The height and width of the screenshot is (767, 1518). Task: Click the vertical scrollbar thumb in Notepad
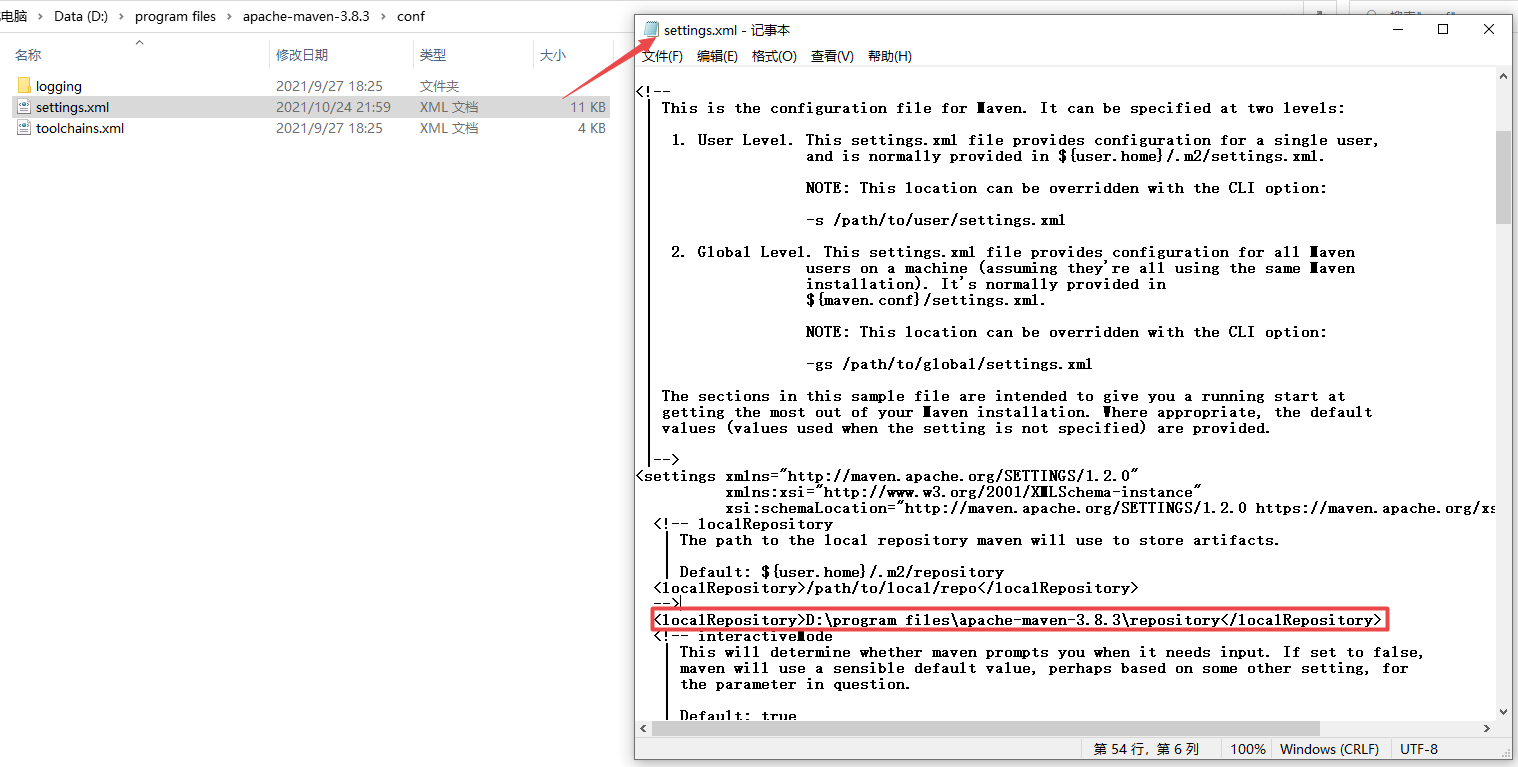coord(1504,177)
